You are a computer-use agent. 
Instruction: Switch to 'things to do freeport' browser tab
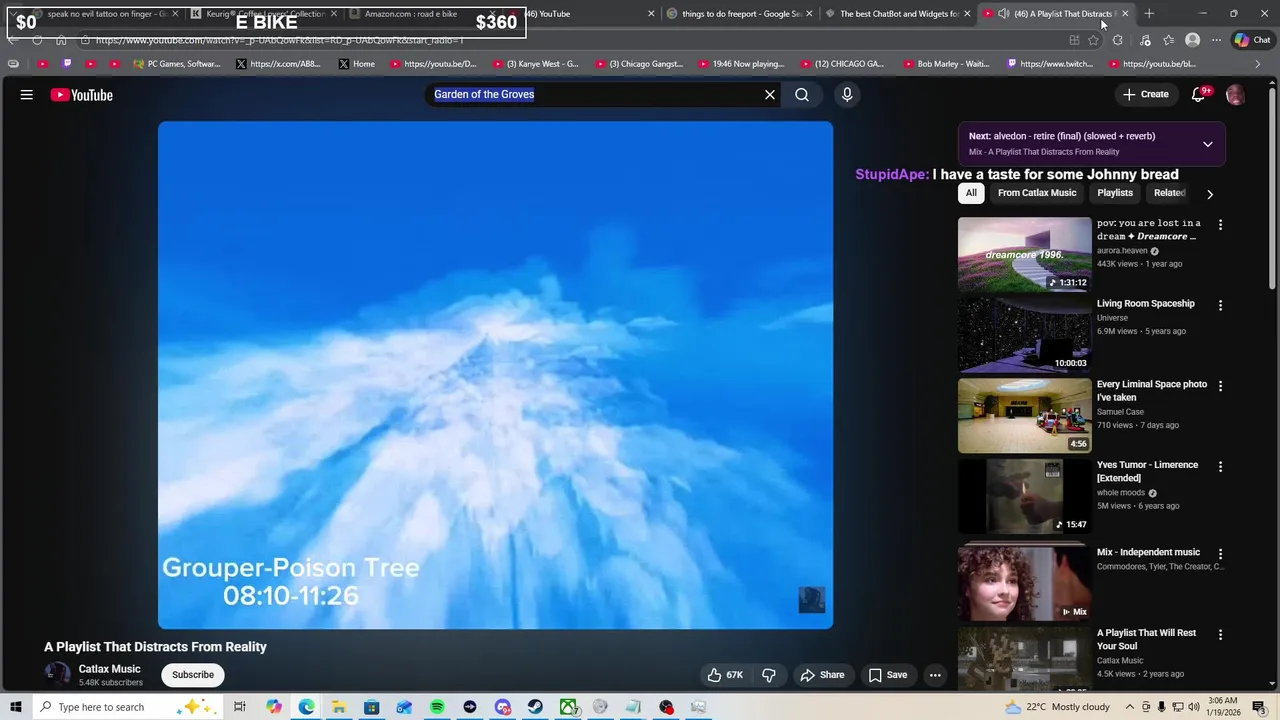740,14
